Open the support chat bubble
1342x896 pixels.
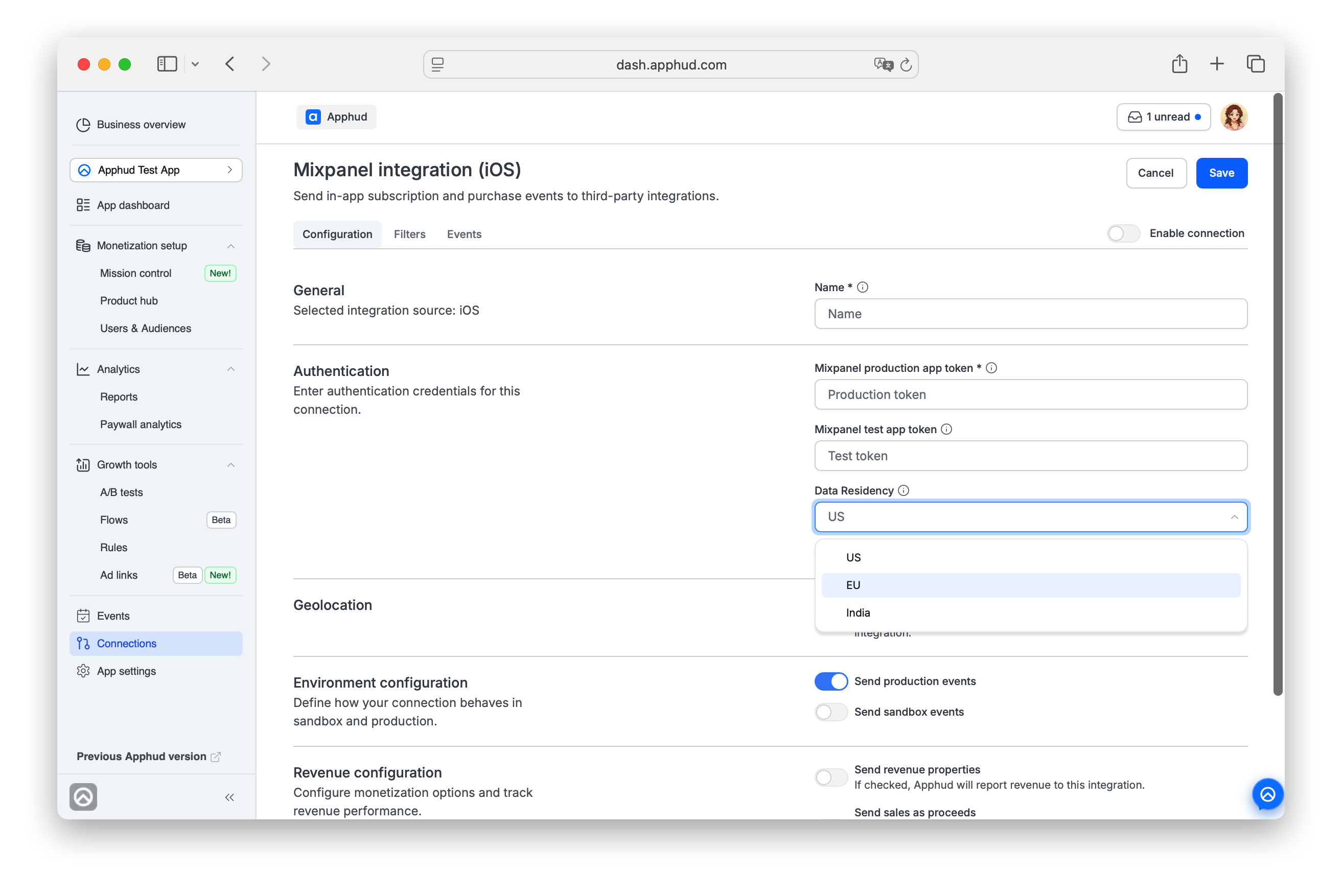(x=1267, y=794)
